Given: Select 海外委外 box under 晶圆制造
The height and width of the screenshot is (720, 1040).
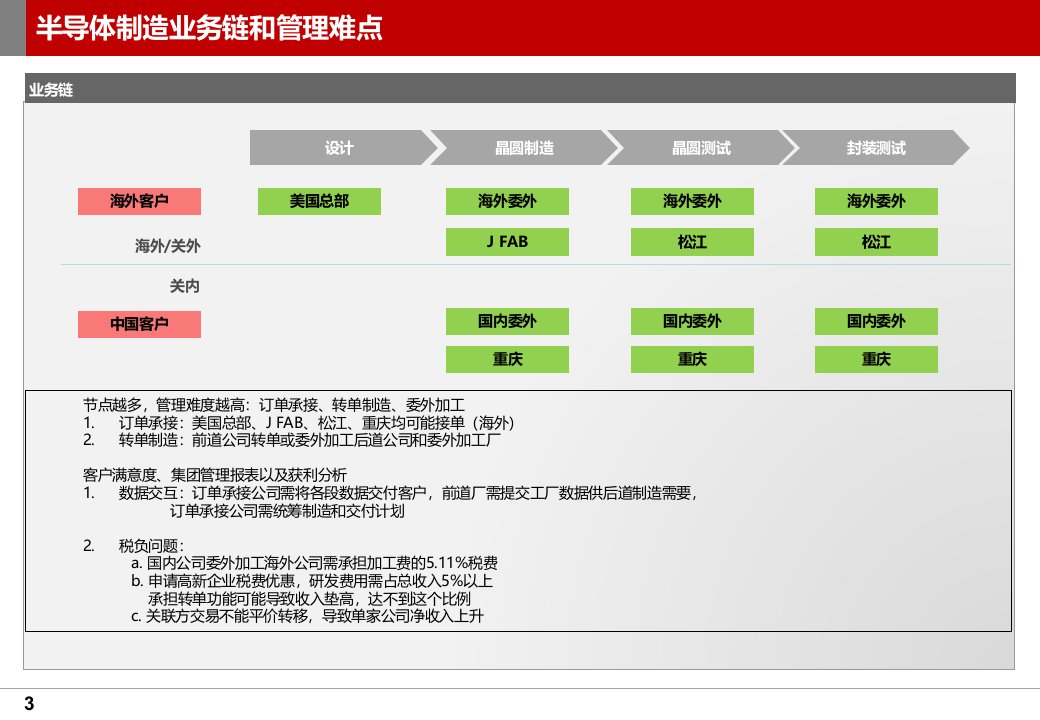Looking at the screenshot, I should 507,201.
